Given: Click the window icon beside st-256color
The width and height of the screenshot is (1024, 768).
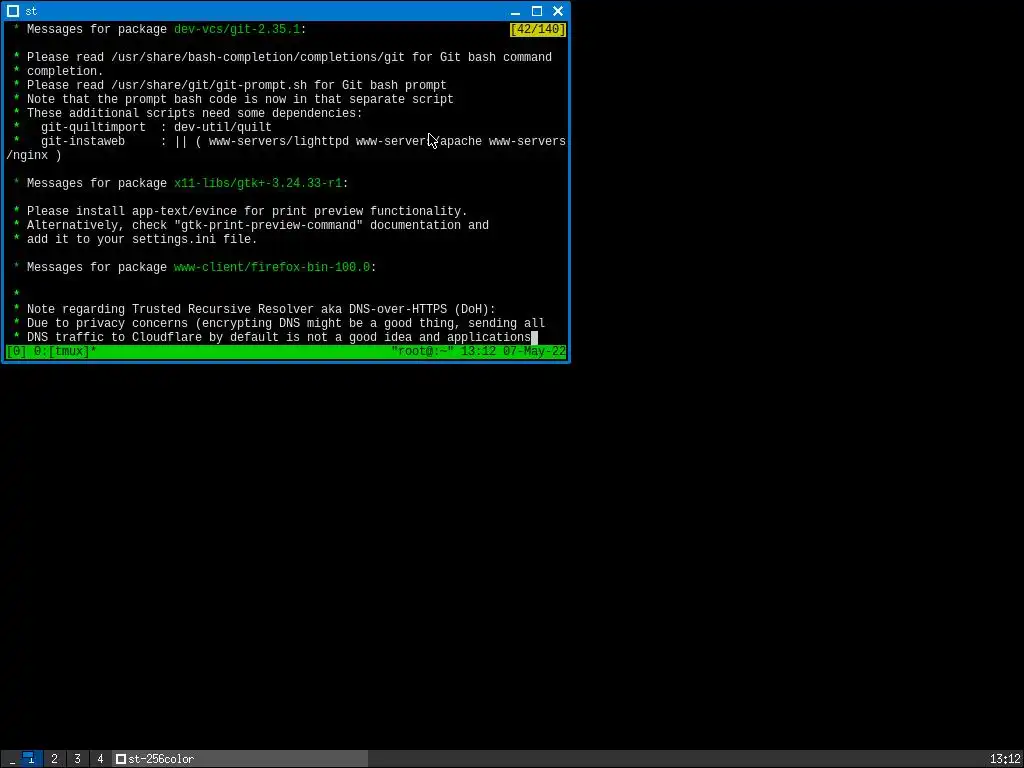Looking at the screenshot, I should click(120, 759).
